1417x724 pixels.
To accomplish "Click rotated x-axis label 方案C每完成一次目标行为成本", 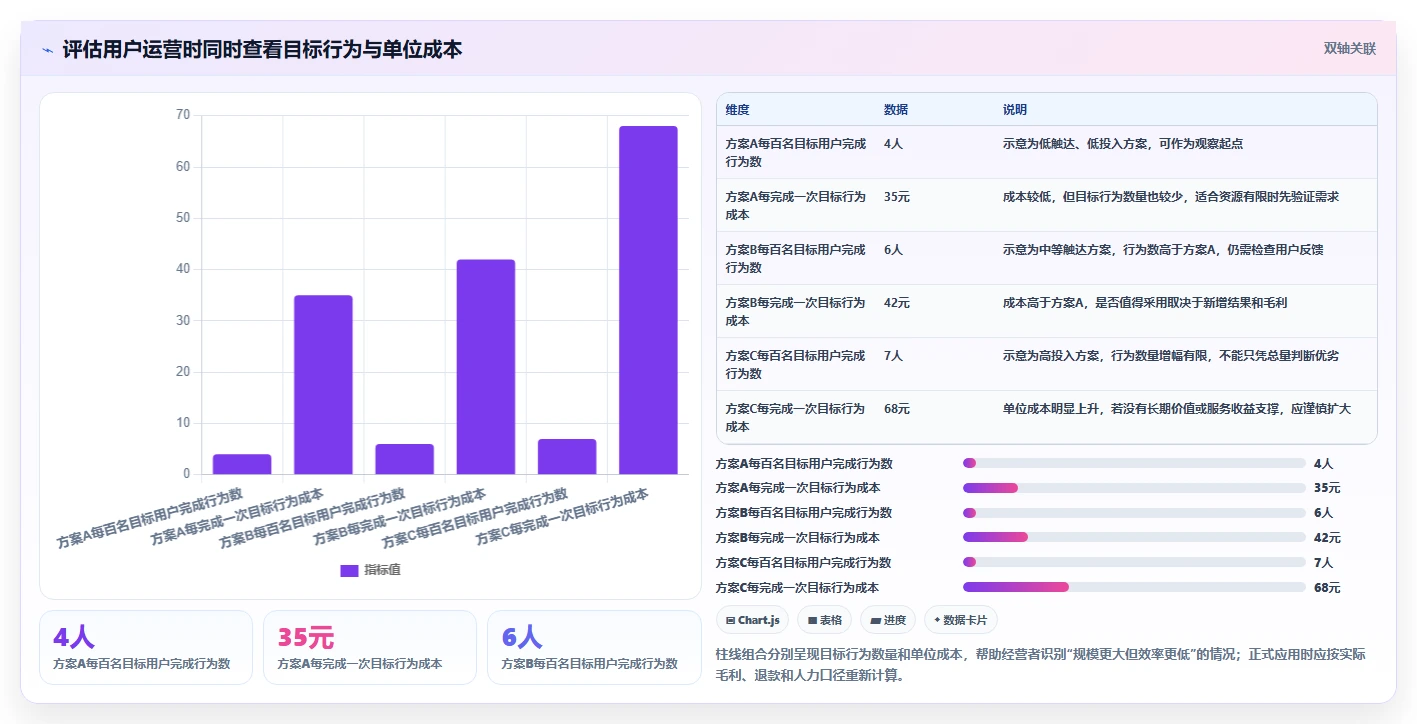I will point(562,516).
